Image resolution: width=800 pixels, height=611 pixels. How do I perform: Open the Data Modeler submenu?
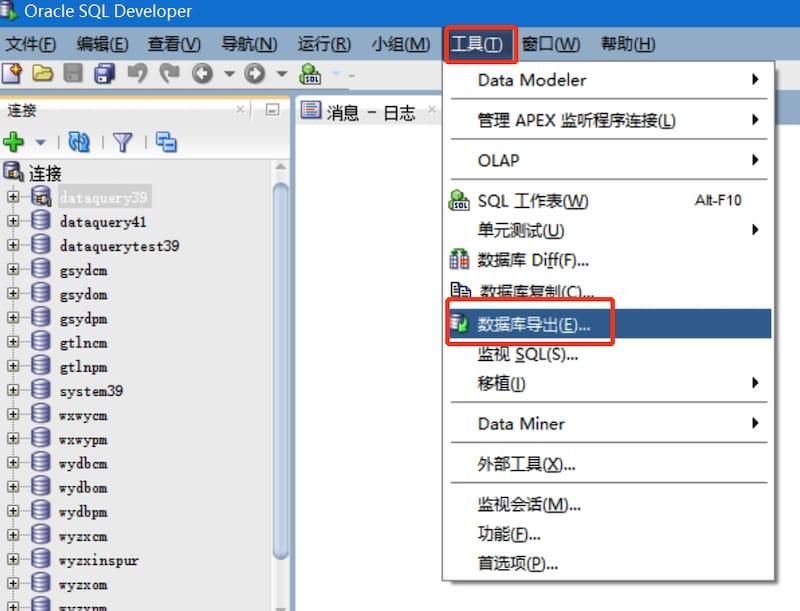click(x=608, y=80)
